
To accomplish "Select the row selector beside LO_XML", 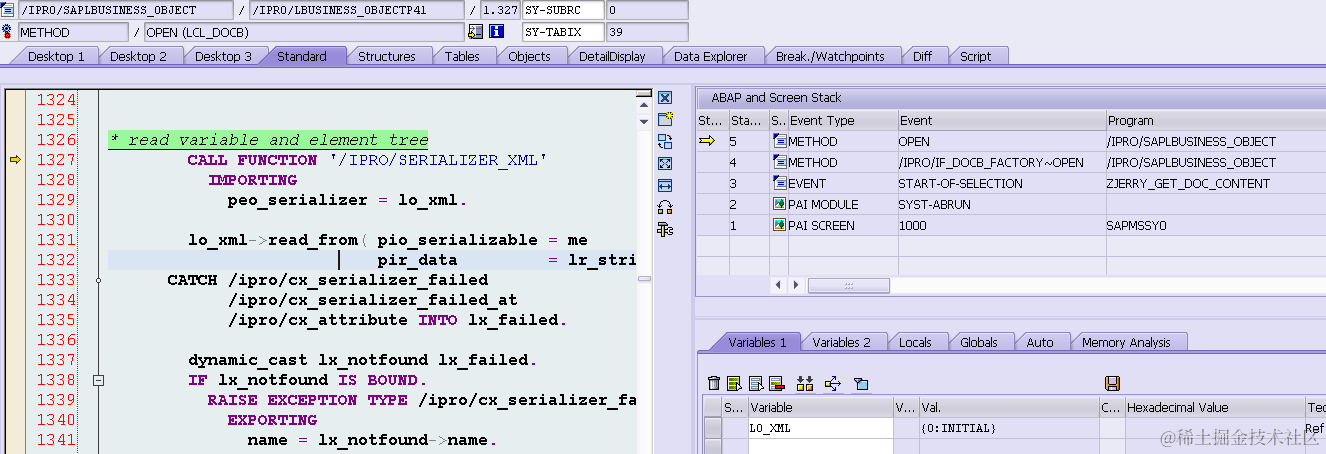I will (x=712, y=428).
